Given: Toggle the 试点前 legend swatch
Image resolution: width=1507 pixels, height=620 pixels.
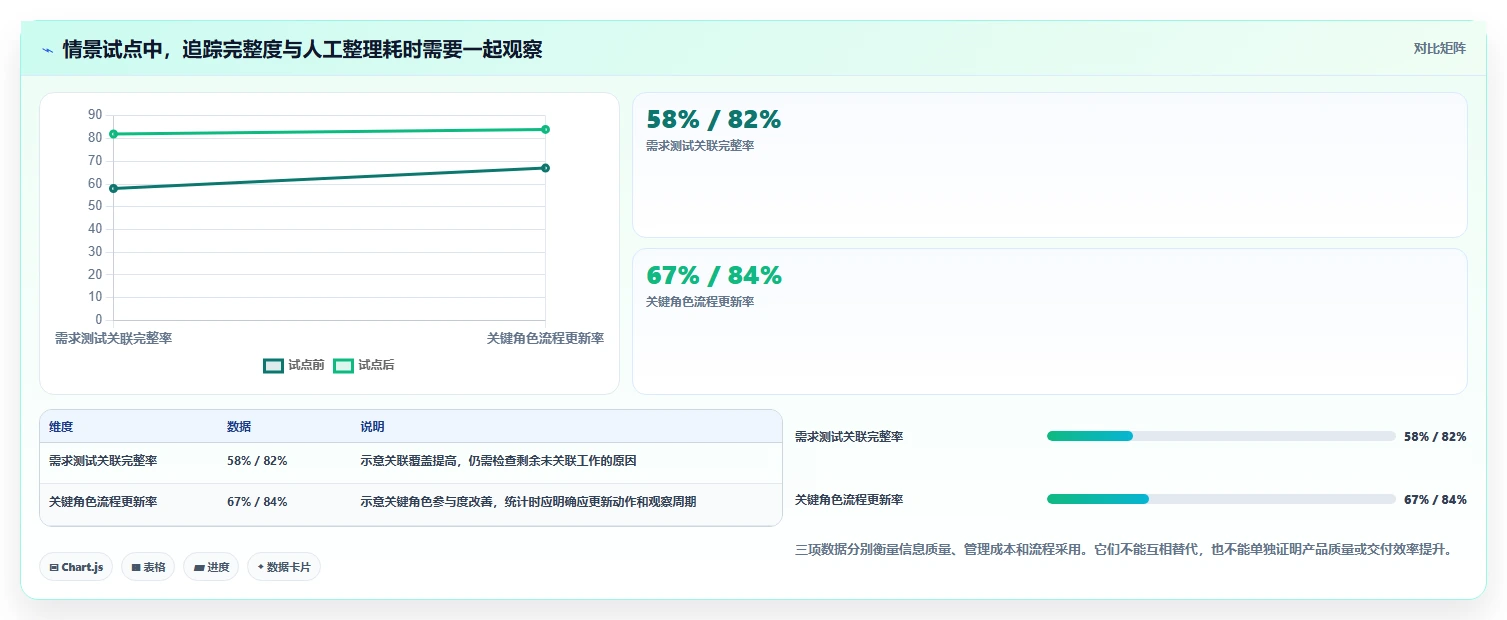Looking at the screenshot, I should point(273,365).
